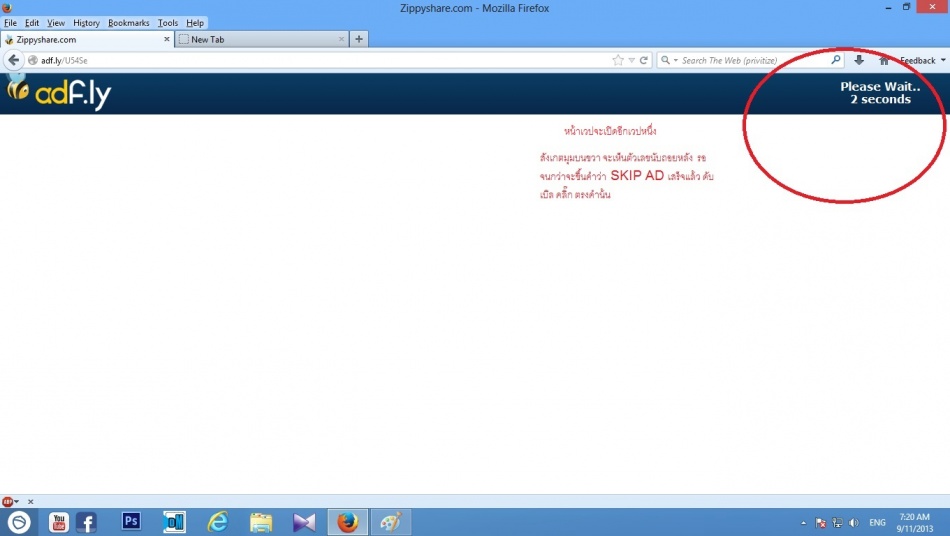The image size is (950, 536).
Task: Click the search magnifier icon in search box
Action: (836, 60)
